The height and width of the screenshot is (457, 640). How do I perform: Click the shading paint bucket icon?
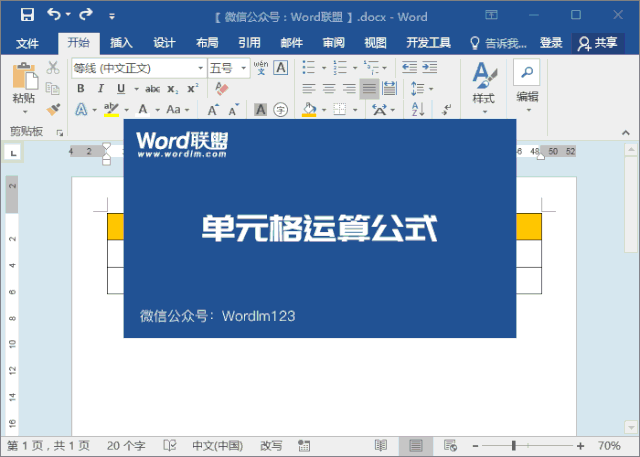[x=309, y=109]
